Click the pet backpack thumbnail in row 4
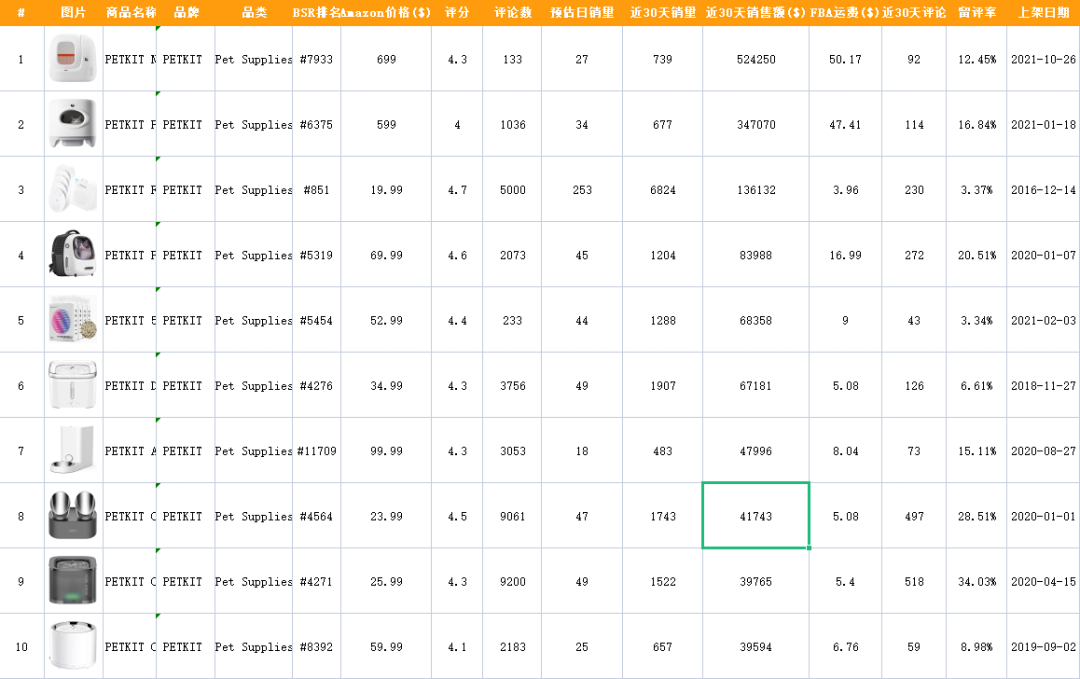The image size is (1080, 679). click(73, 254)
